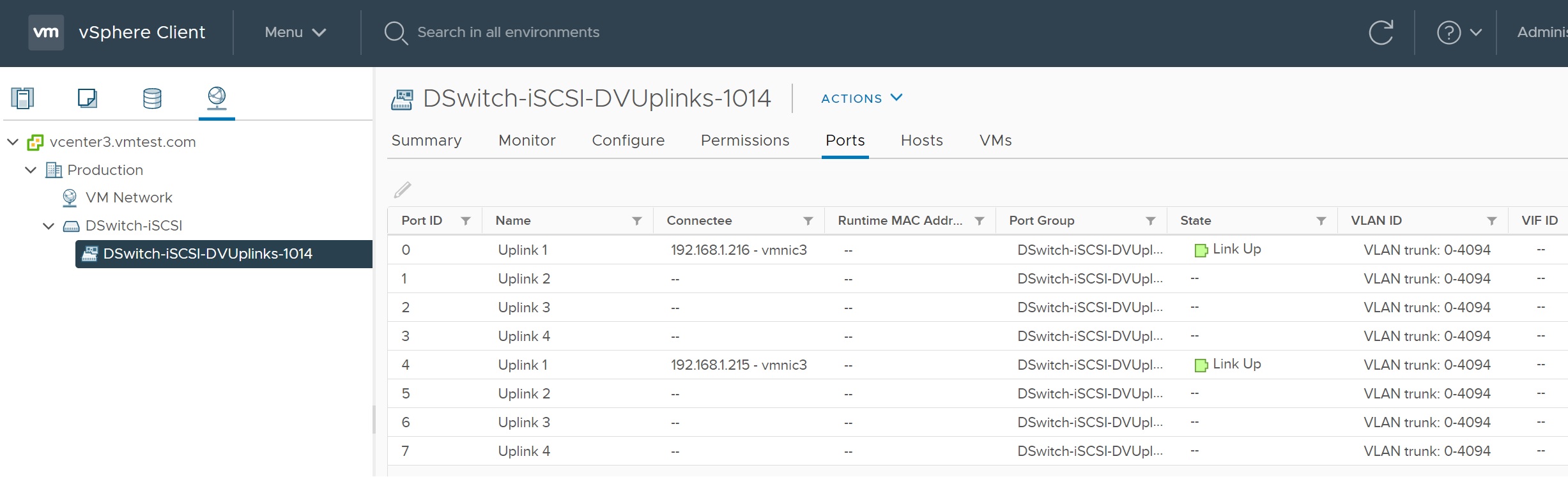
Task: Collapse the vcenter3.vmtest.com tree node
Action: pyautogui.click(x=13, y=142)
